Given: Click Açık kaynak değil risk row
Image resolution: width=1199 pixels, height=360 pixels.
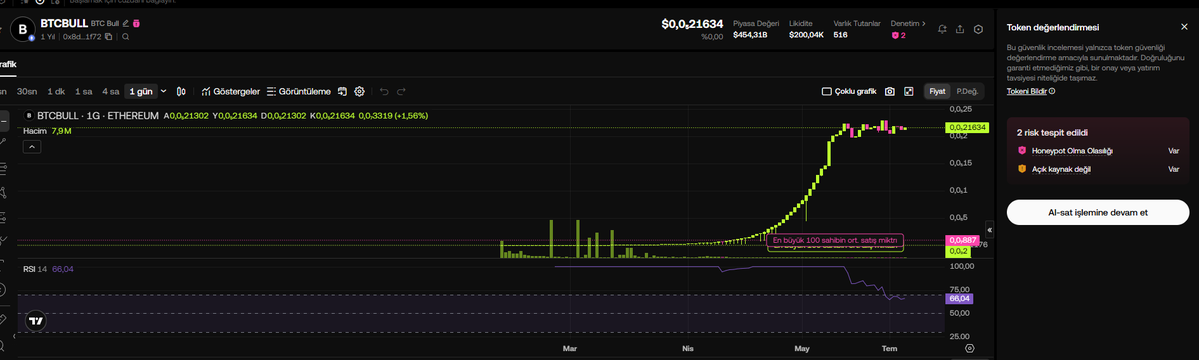Looking at the screenshot, I should [1097, 169].
